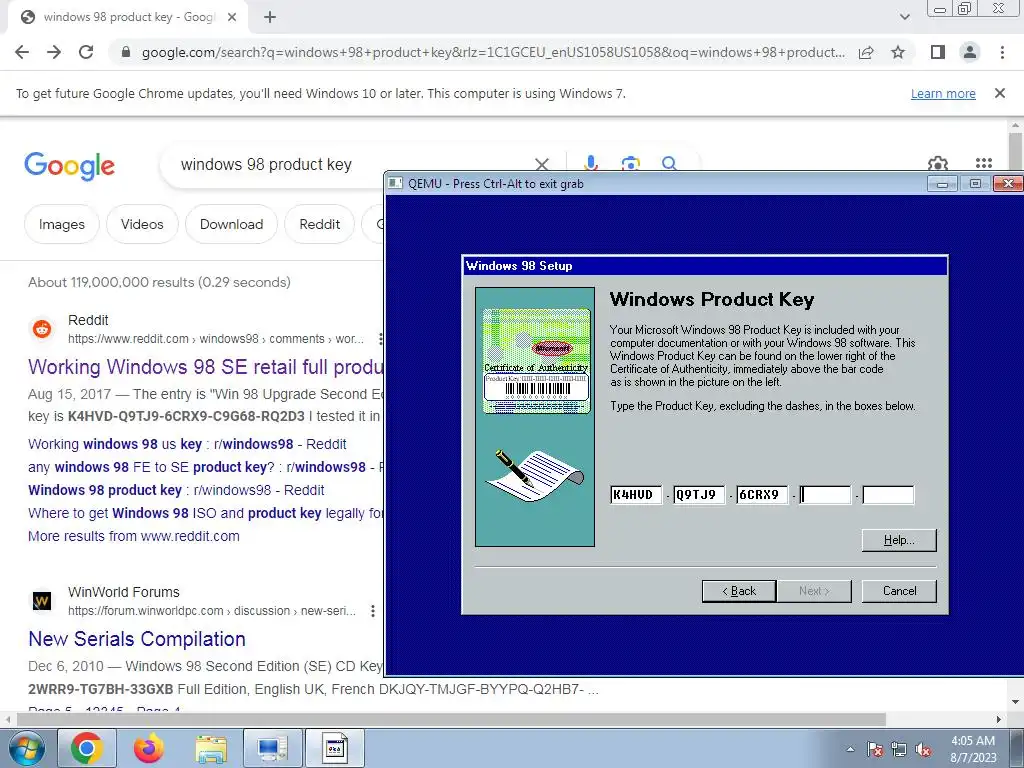This screenshot has height=768, width=1024.
Task: Click the WinWorld Forums favicon
Action: pos(42,601)
